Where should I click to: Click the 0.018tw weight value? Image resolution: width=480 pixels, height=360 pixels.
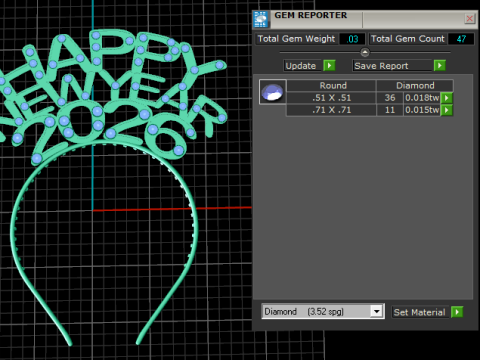coord(422,98)
